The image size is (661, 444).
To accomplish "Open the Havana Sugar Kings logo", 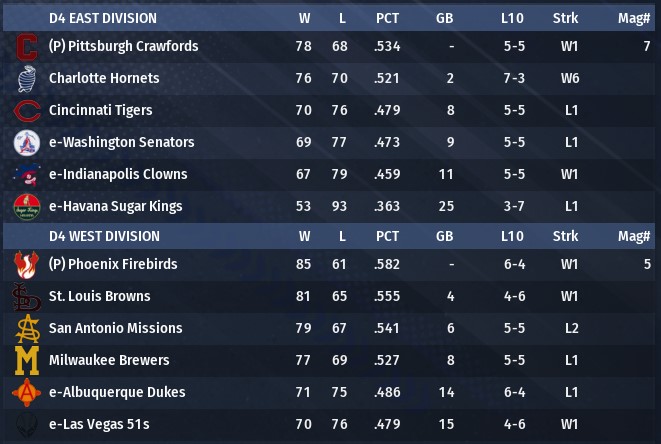I will pyautogui.click(x=27, y=207).
